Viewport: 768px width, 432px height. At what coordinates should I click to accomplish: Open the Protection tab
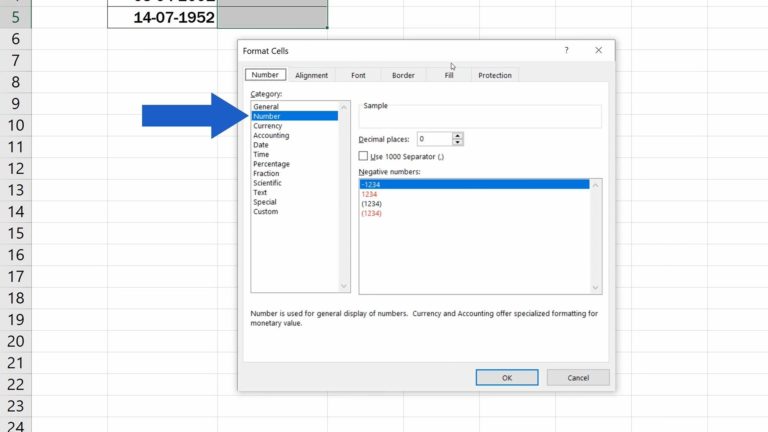[494, 75]
